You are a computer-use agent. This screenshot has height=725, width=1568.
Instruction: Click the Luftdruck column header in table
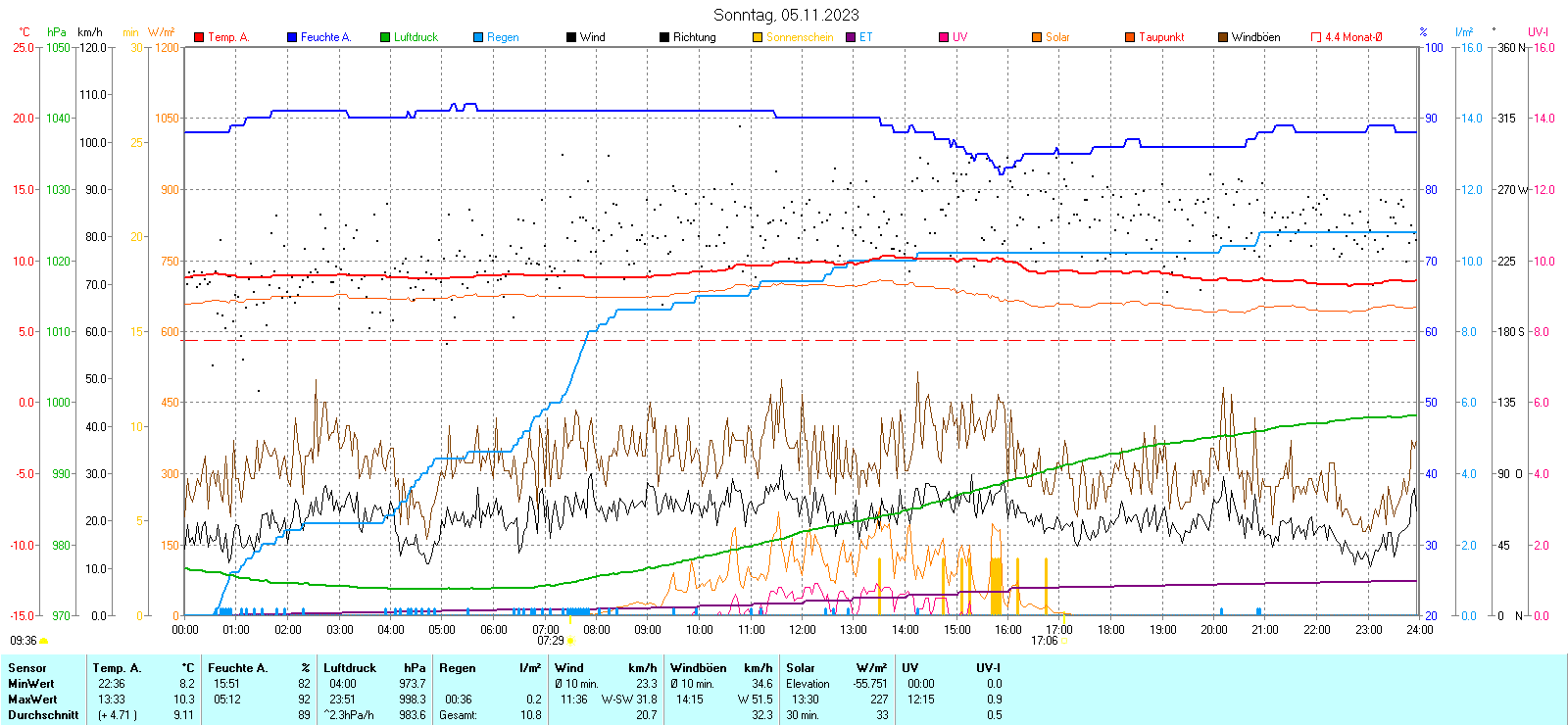(x=350, y=668)
